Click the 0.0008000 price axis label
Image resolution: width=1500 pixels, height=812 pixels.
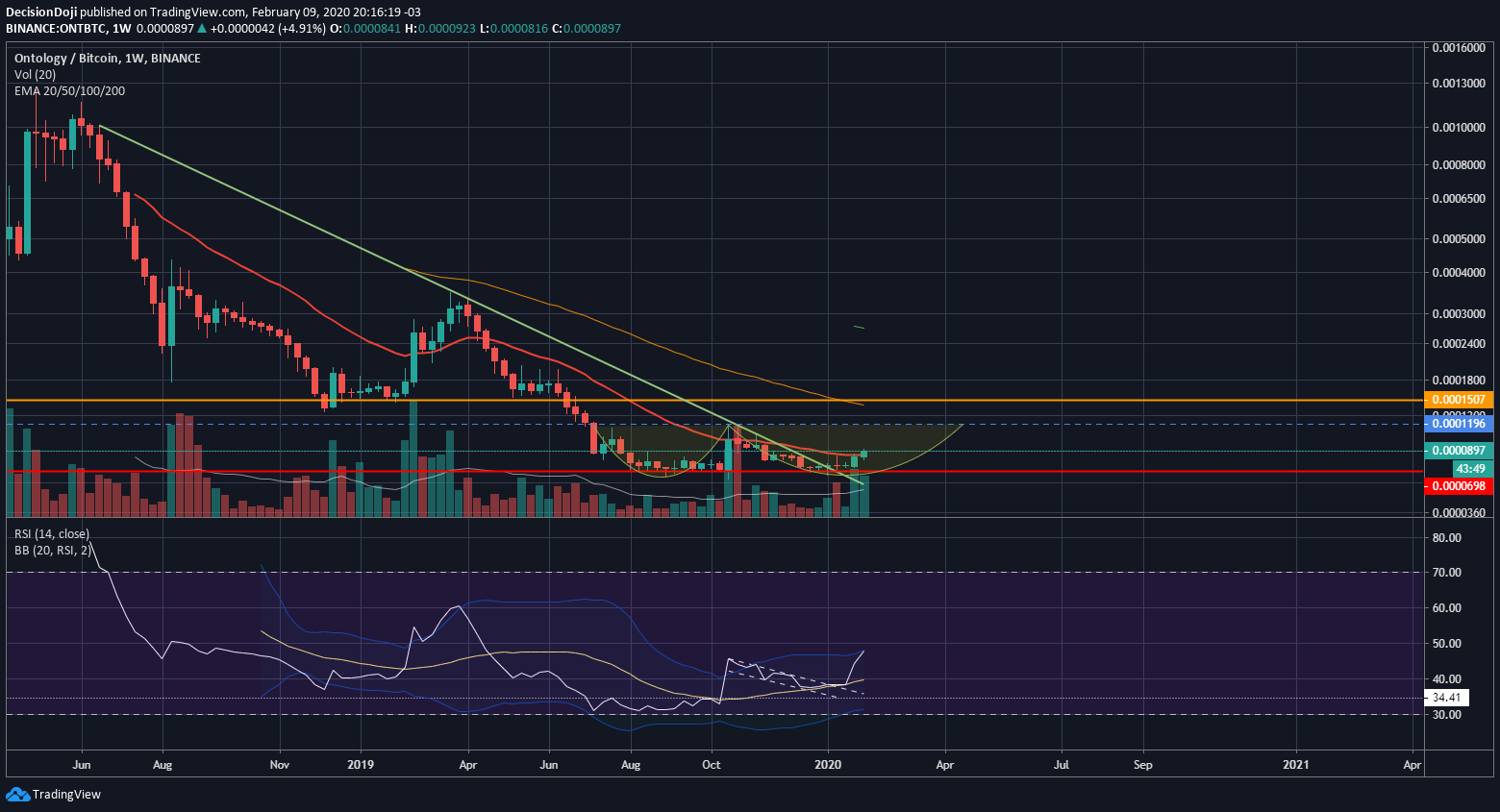pos(1459,165)
